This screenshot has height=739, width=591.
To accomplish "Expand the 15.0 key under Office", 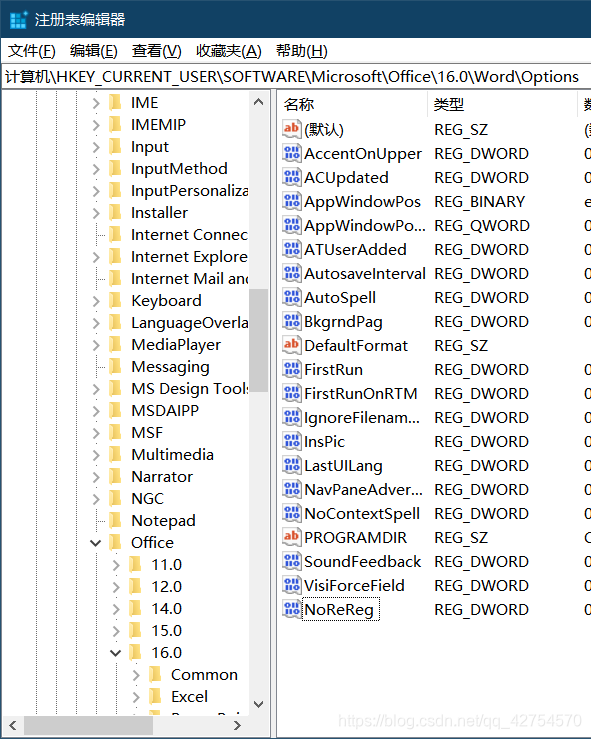I will [x=115, y=631].
